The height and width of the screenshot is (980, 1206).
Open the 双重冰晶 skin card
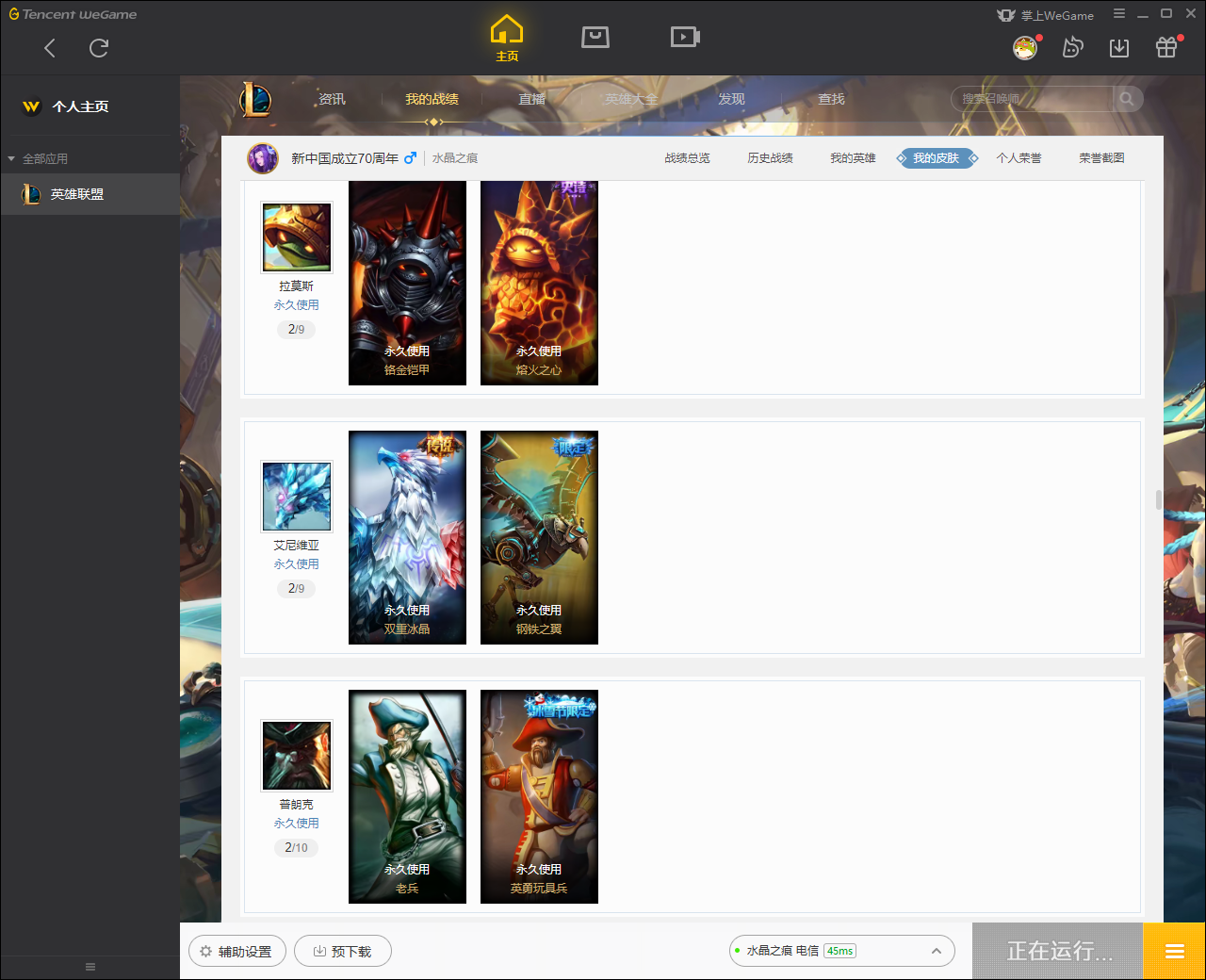[x=407, y=537]
